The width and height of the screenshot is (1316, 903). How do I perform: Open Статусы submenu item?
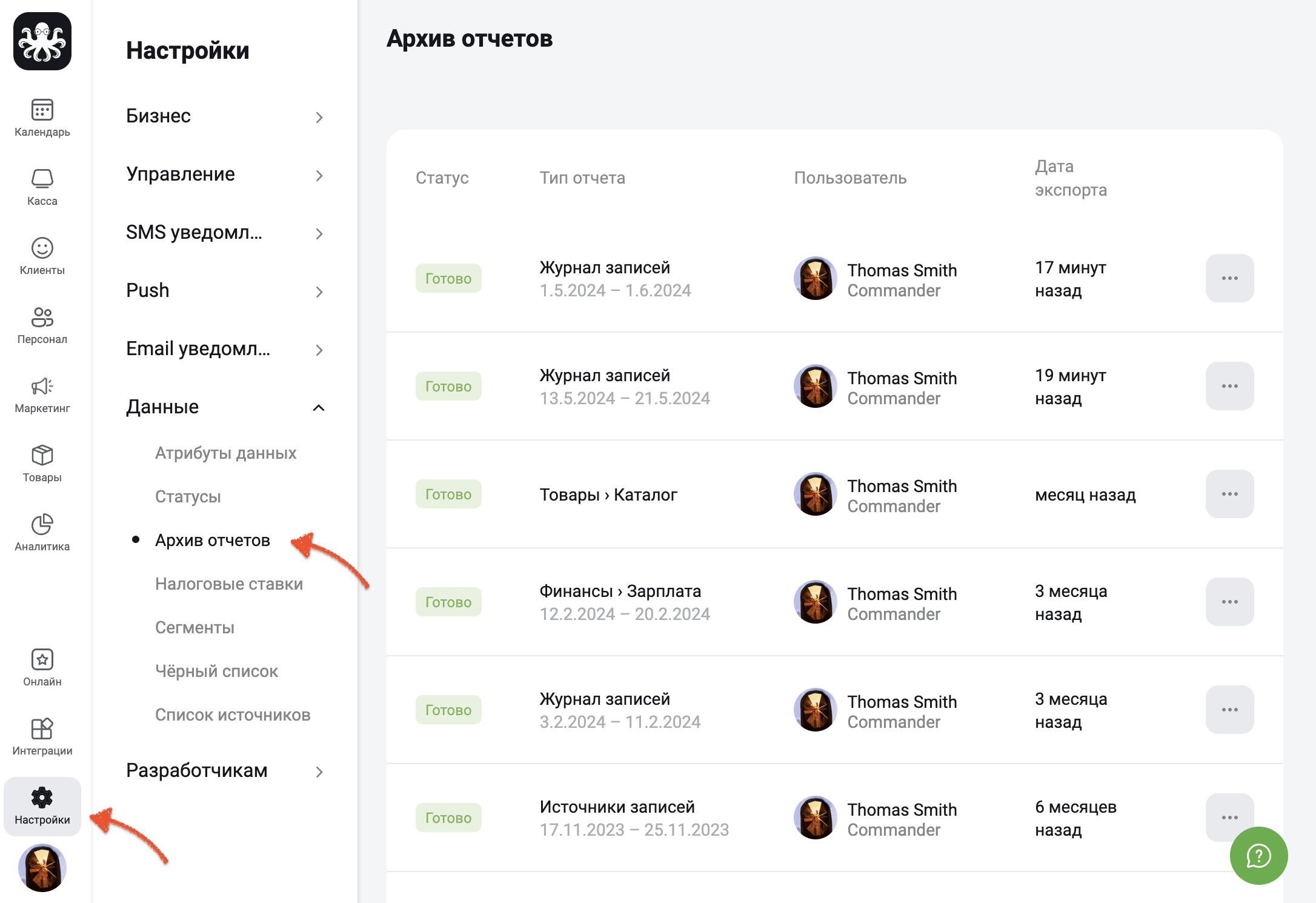[188, 497]
